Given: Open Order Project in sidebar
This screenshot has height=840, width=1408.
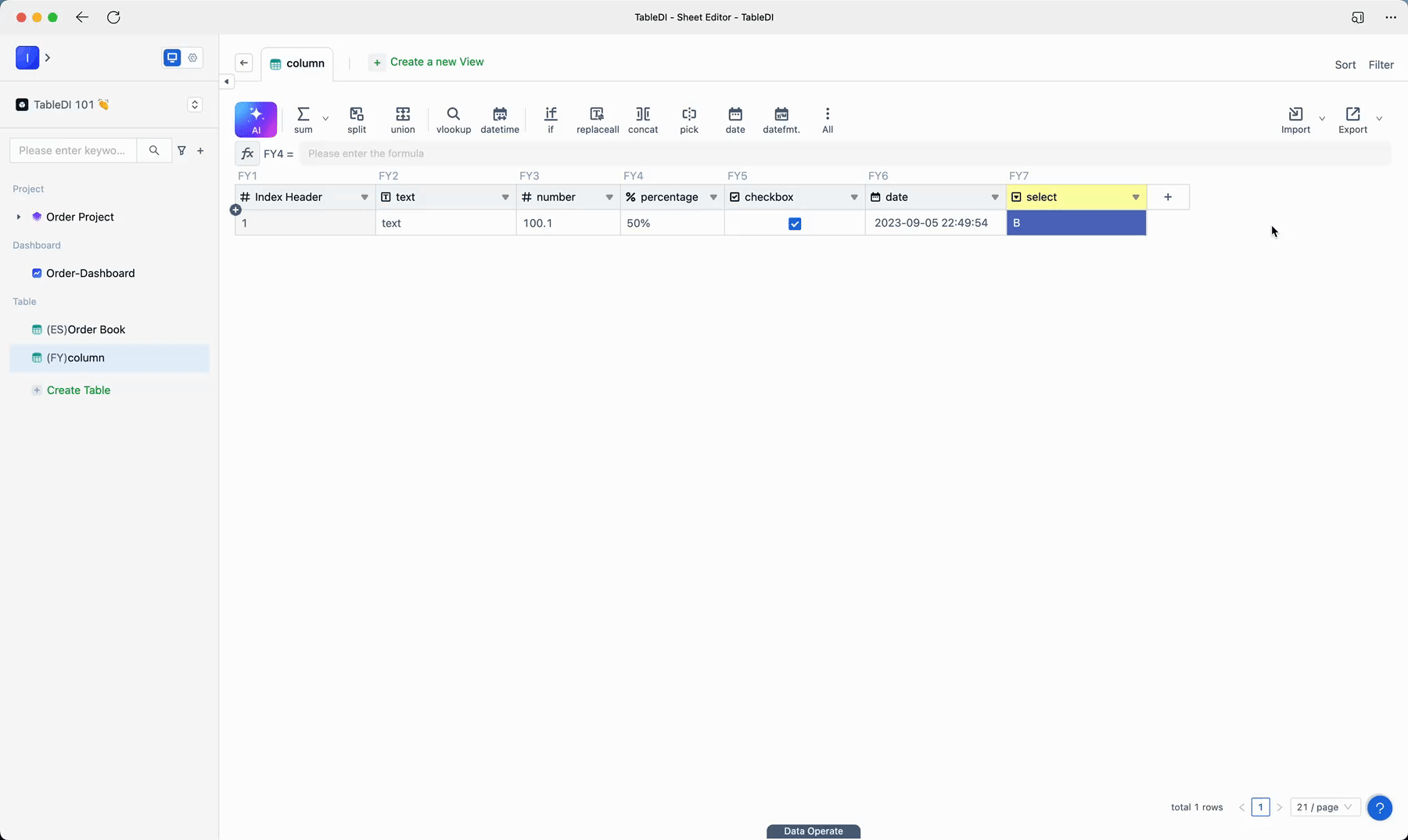Looking at the screenshot, I should 80,217.
